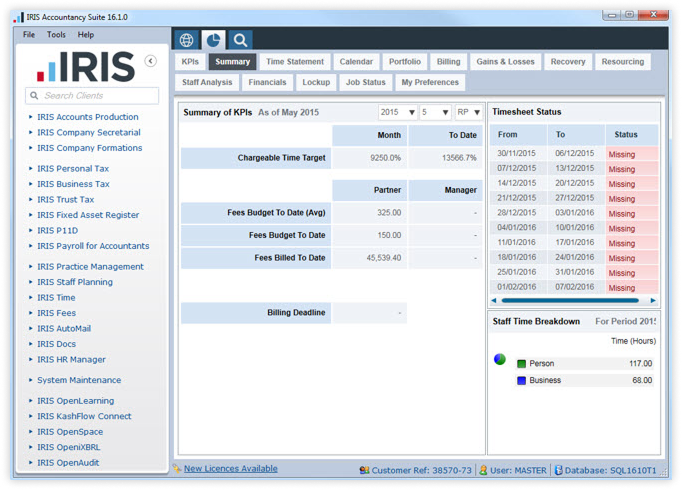
Task: Open the globe web view icon
Action: pyautogui.click(x=187, y=40)
